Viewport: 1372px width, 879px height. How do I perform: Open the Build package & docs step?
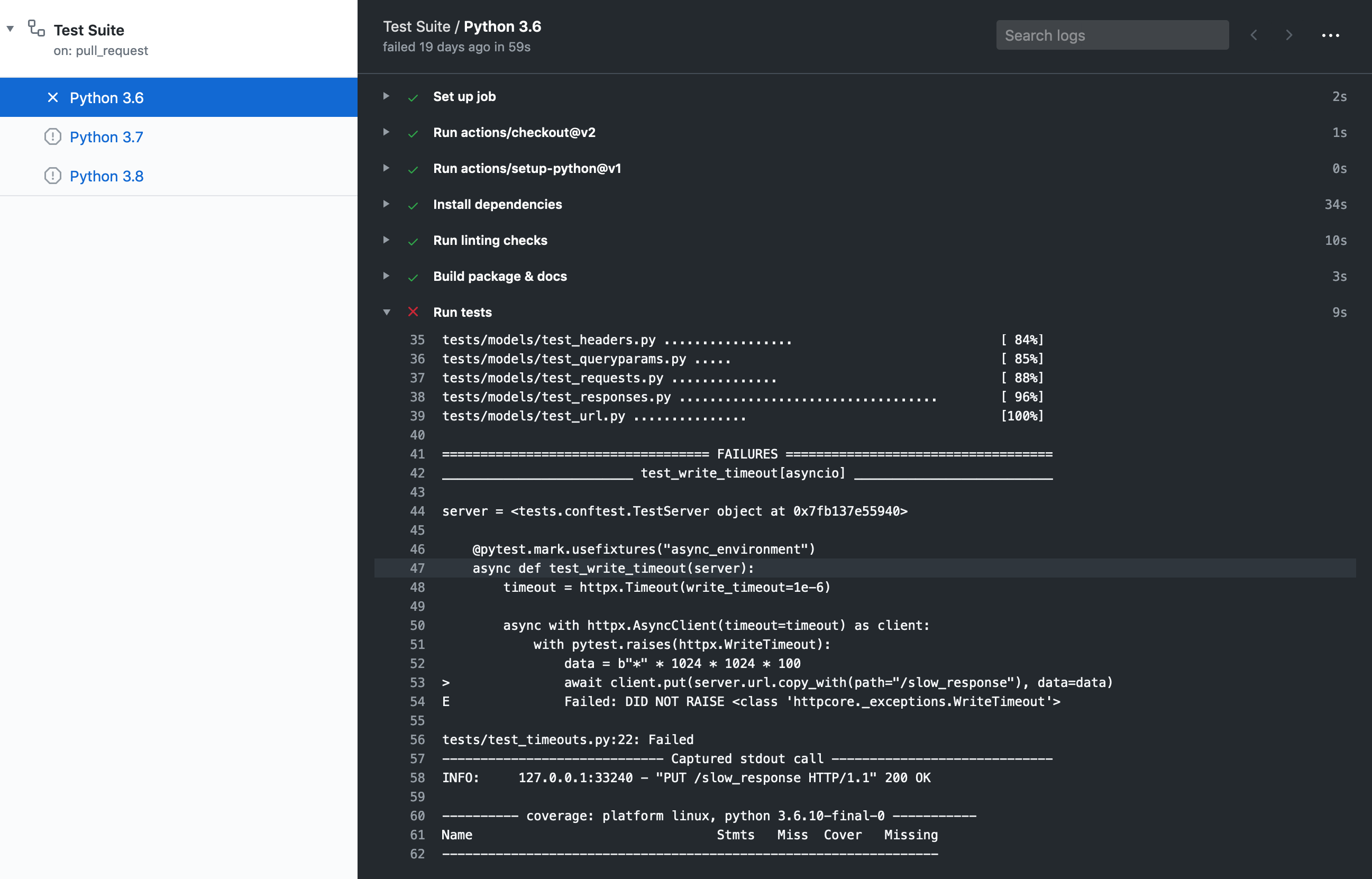coord(499,276)
